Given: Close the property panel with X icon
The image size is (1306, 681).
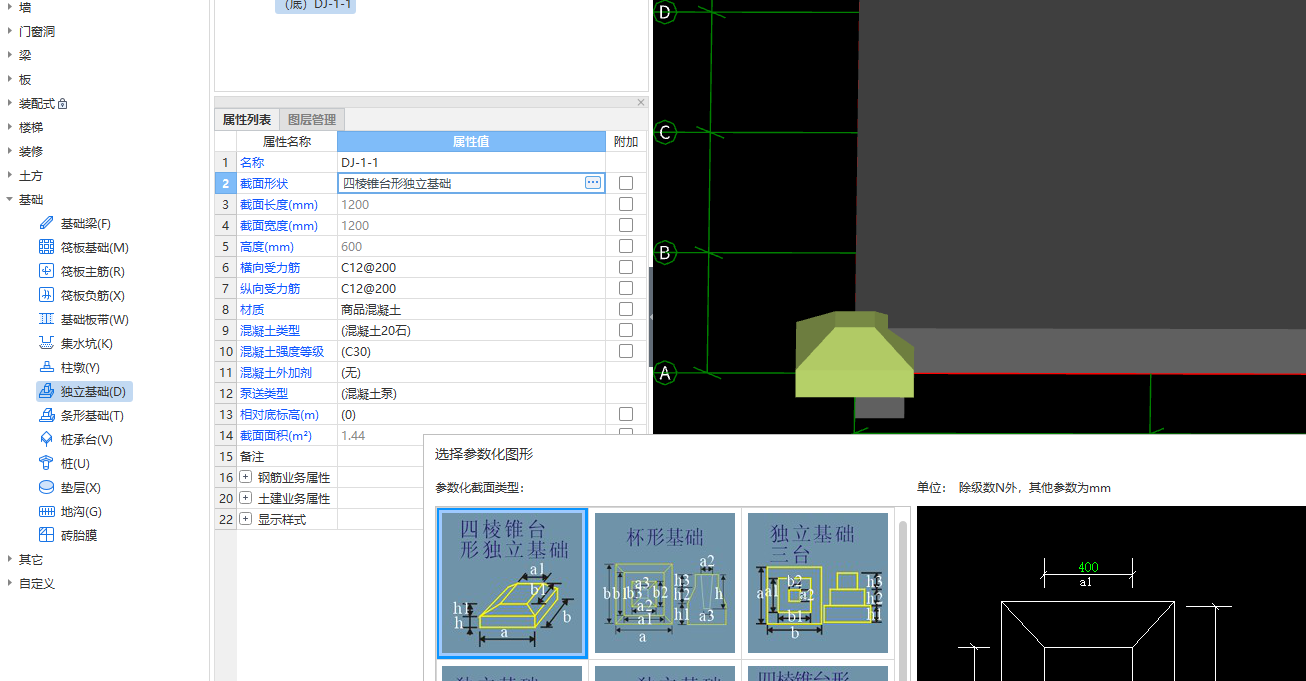Looking at the screenshot, I should click(641, 102).
